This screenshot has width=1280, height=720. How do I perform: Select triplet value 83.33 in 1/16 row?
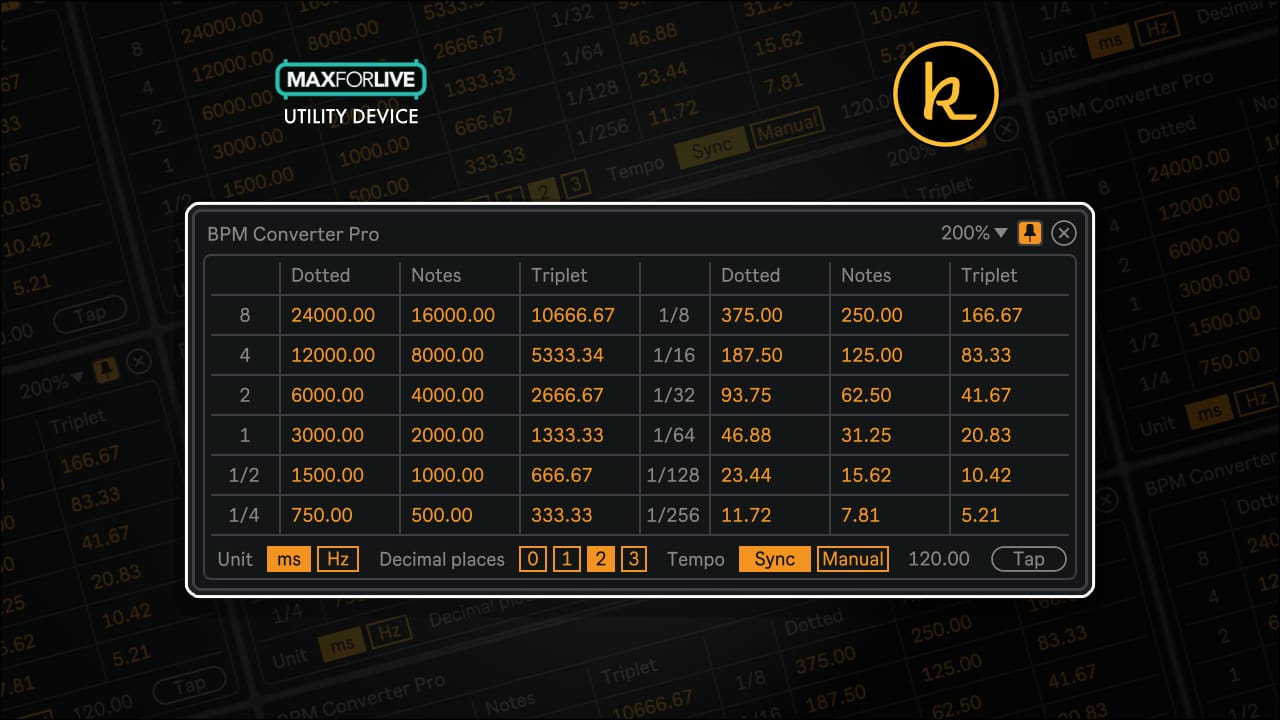click(986, 355)
